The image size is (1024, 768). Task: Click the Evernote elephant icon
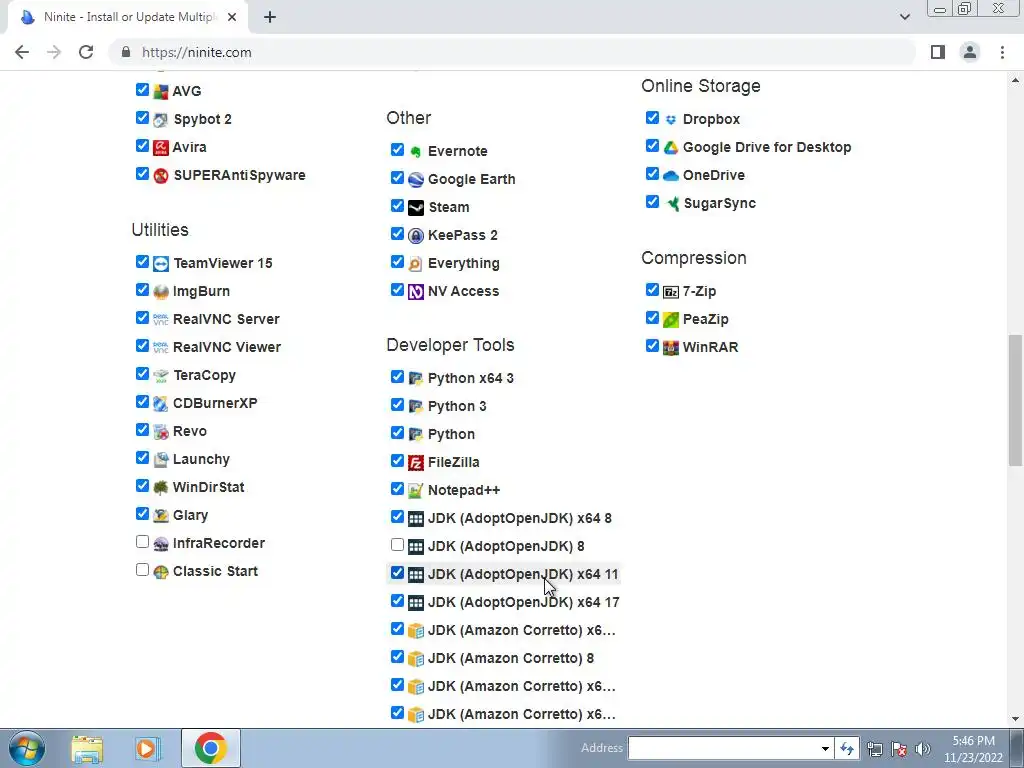point(416,152)
